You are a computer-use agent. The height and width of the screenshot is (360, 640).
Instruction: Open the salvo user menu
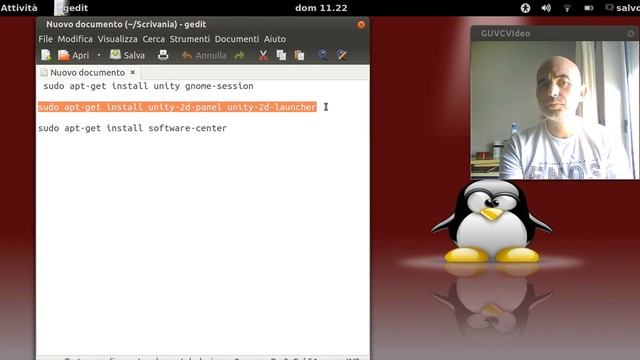[623, 8]
